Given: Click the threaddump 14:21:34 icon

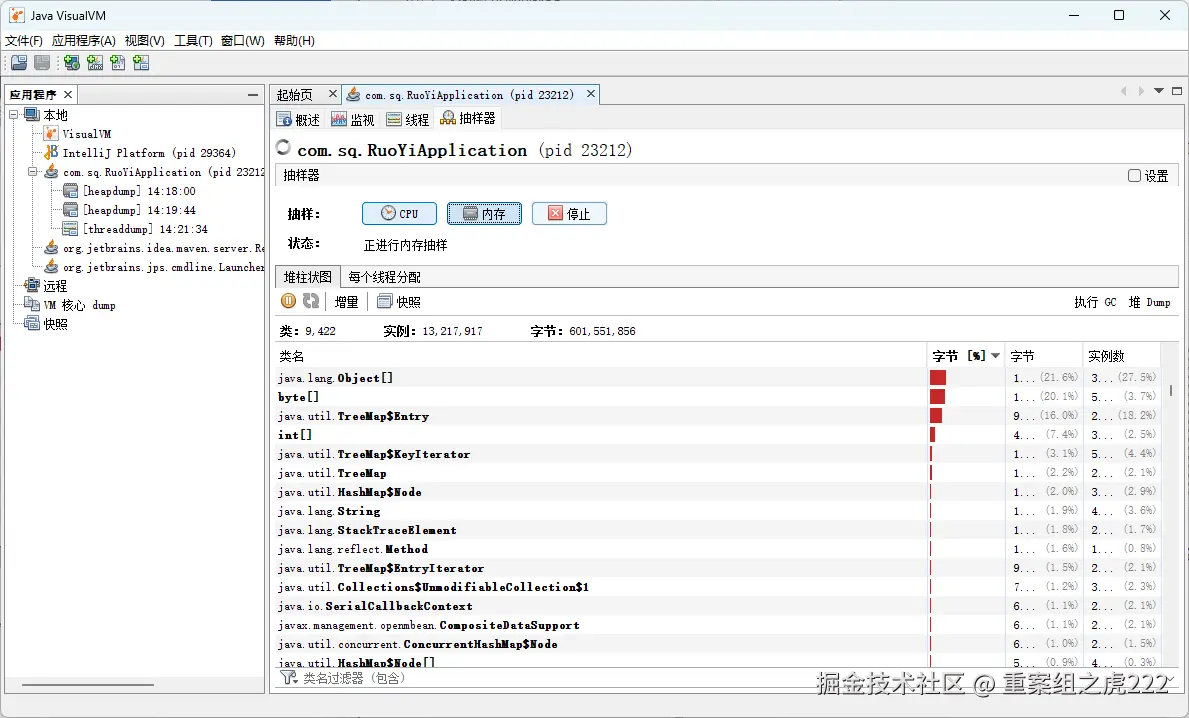Looking at the screenshot, I should pos(71,228).
